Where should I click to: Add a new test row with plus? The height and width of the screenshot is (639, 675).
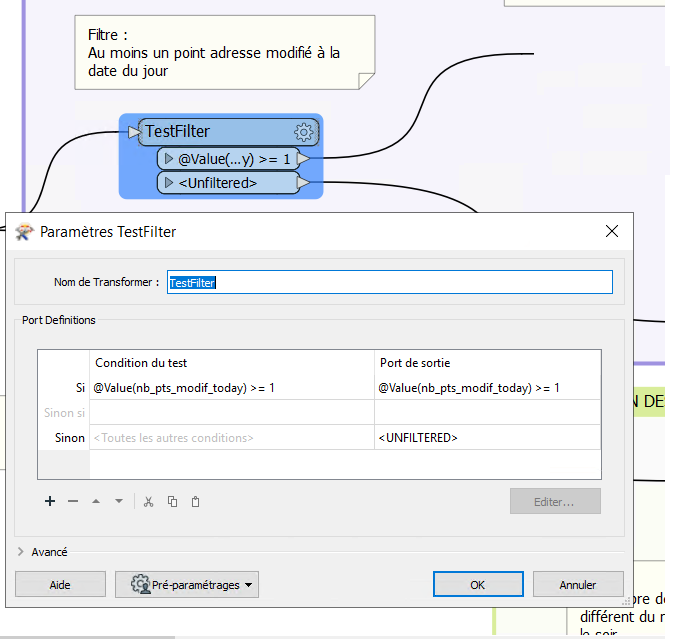50,501
